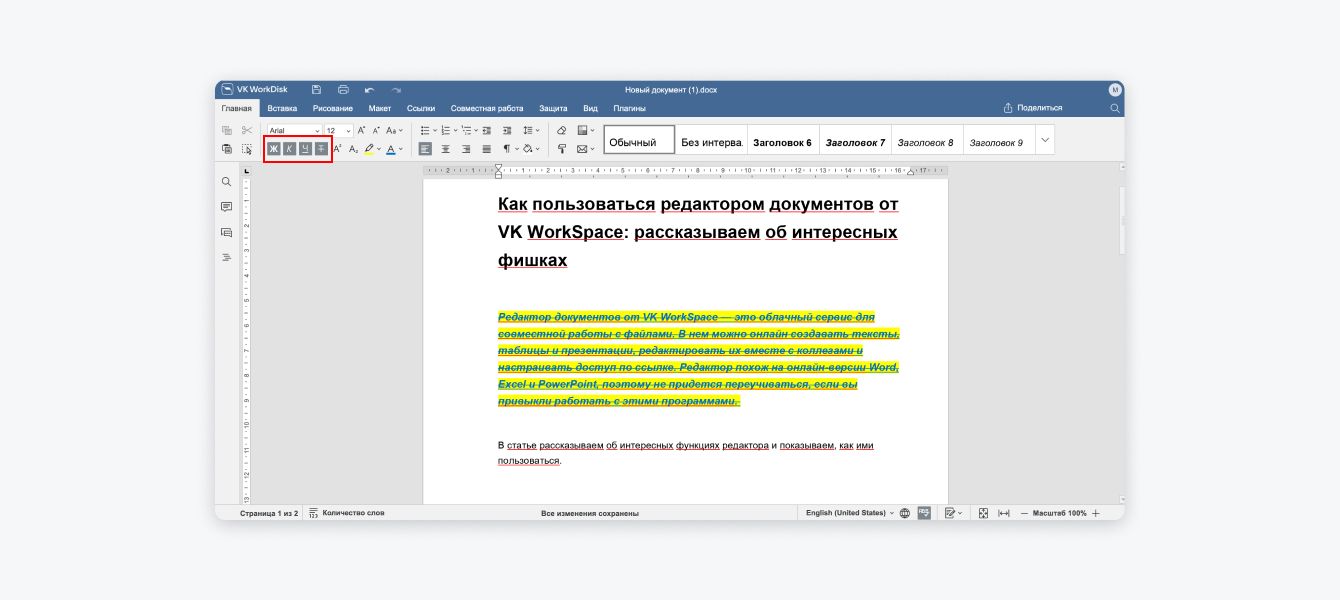The width and height of the screenshot is (1340, 600).
Task: Click the zoom in plus button
Action: 1096,513
